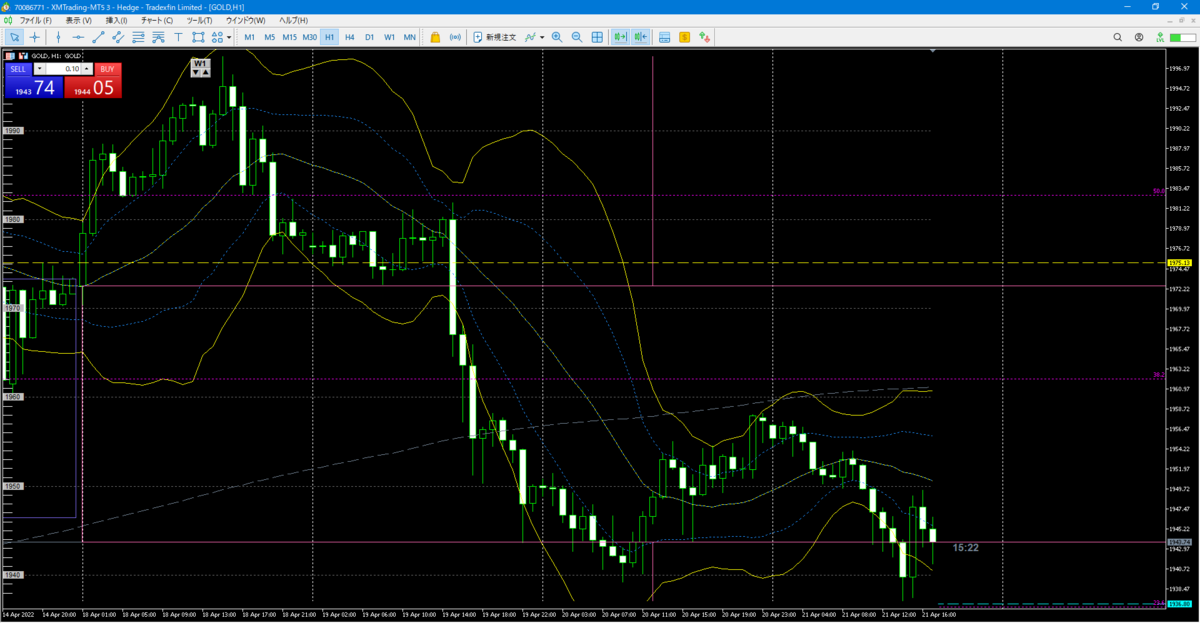This screenshot has width=1200, height=623.
Task: Increase lot volume with up arrow
Action: pos(87,69)
